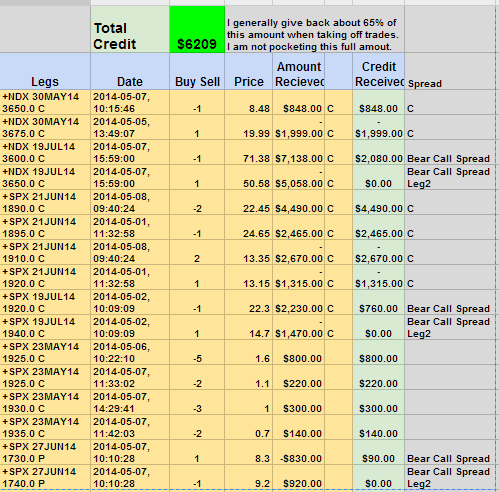Viewport: 499px width, 492px height.
Task: Select the +SPX 21JUN14 1910.0 C cell
Action: 45,252
